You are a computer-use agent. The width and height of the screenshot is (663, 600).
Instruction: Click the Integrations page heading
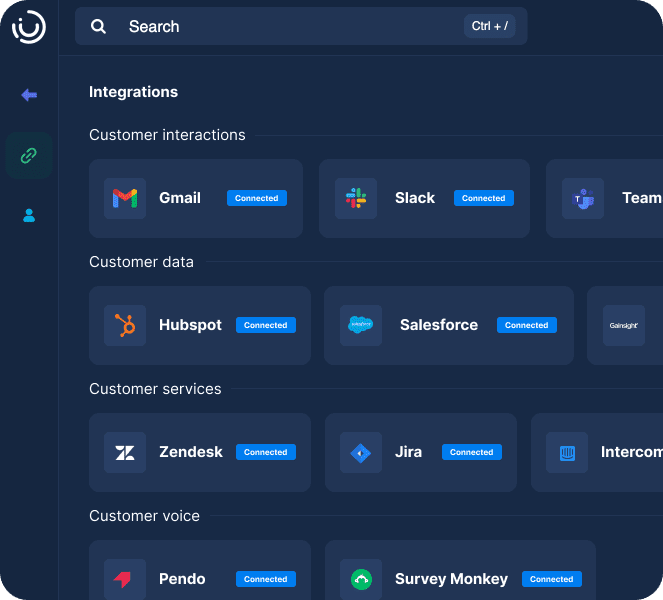click(133, 92)
